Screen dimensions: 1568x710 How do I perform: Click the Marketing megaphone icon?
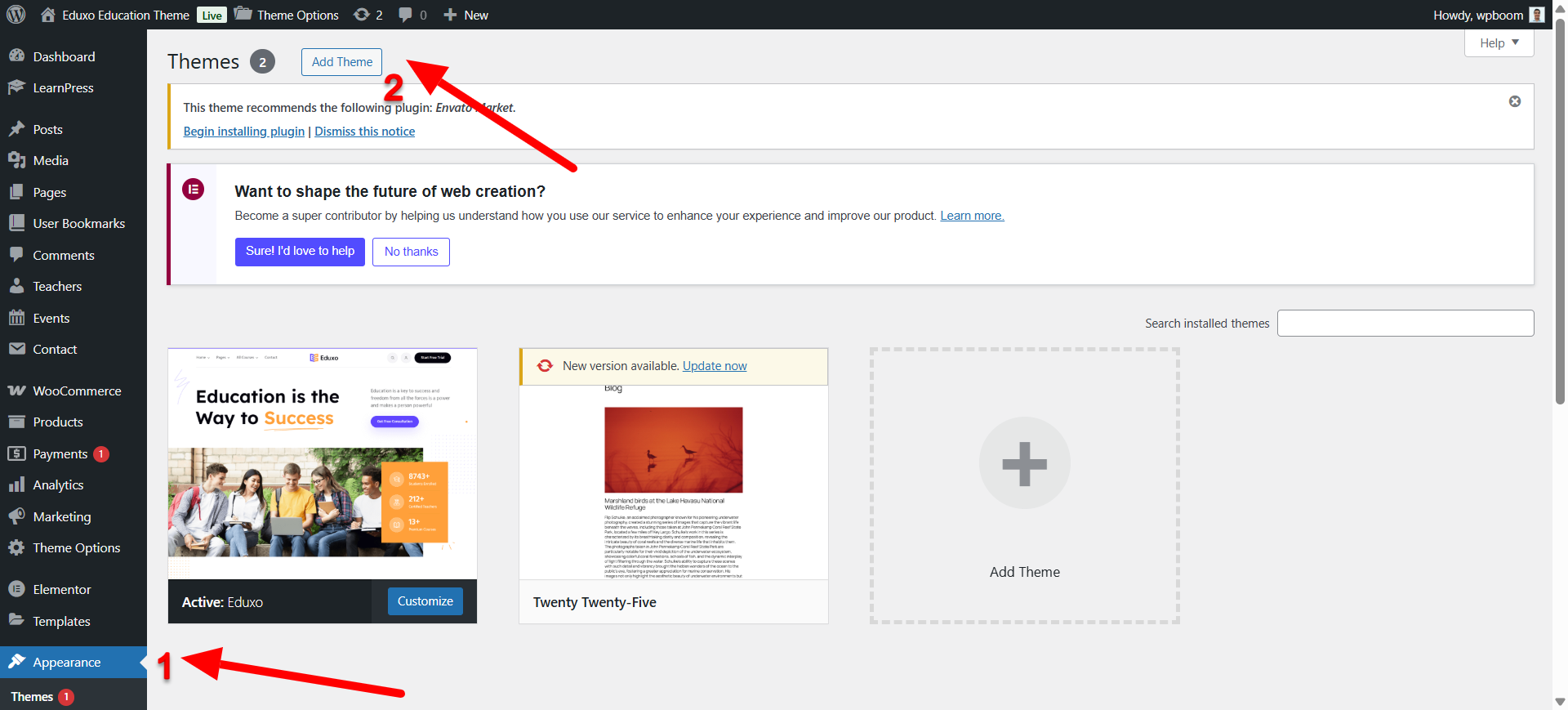coord(16,516)
